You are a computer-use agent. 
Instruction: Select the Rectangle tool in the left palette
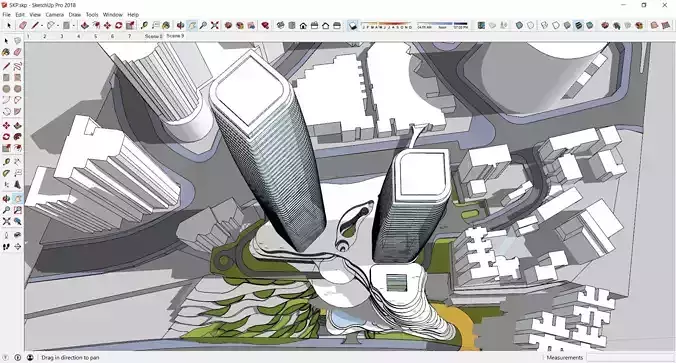coord(6,78)
